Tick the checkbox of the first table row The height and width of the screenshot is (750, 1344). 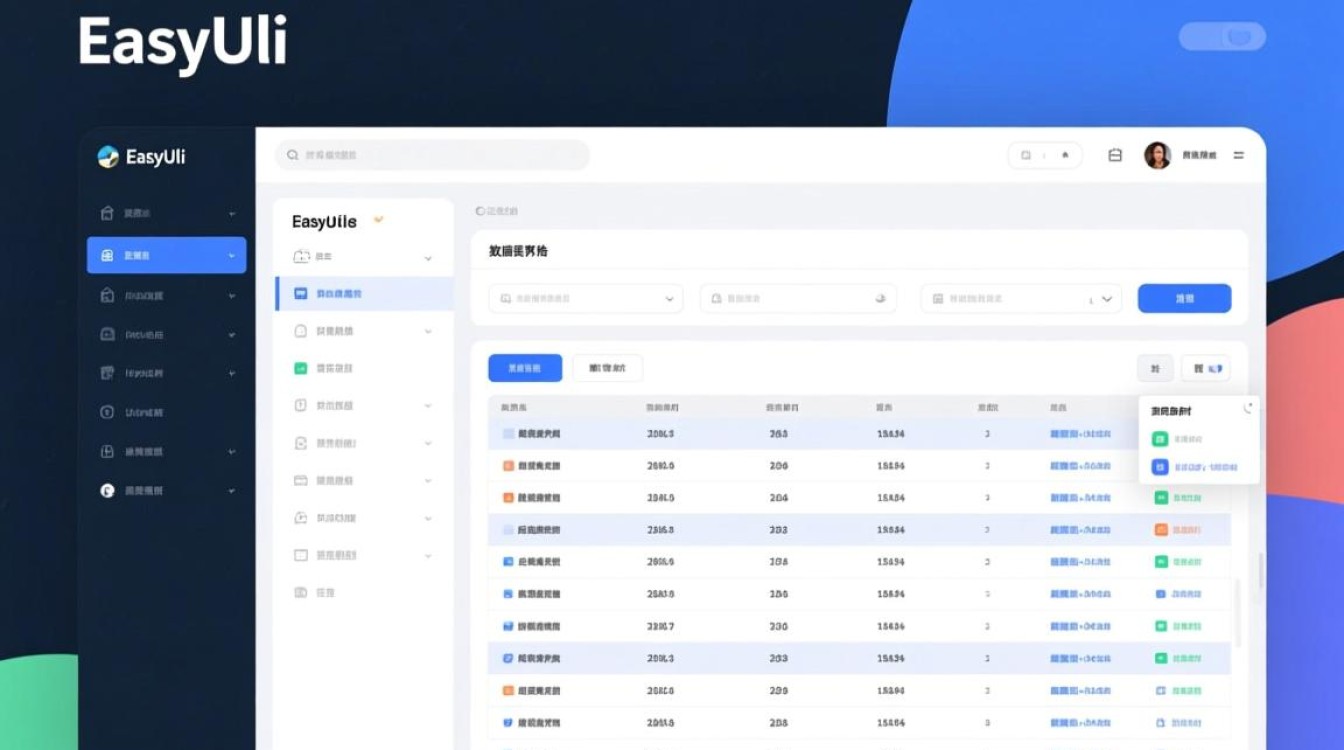(x=508, y=434)
